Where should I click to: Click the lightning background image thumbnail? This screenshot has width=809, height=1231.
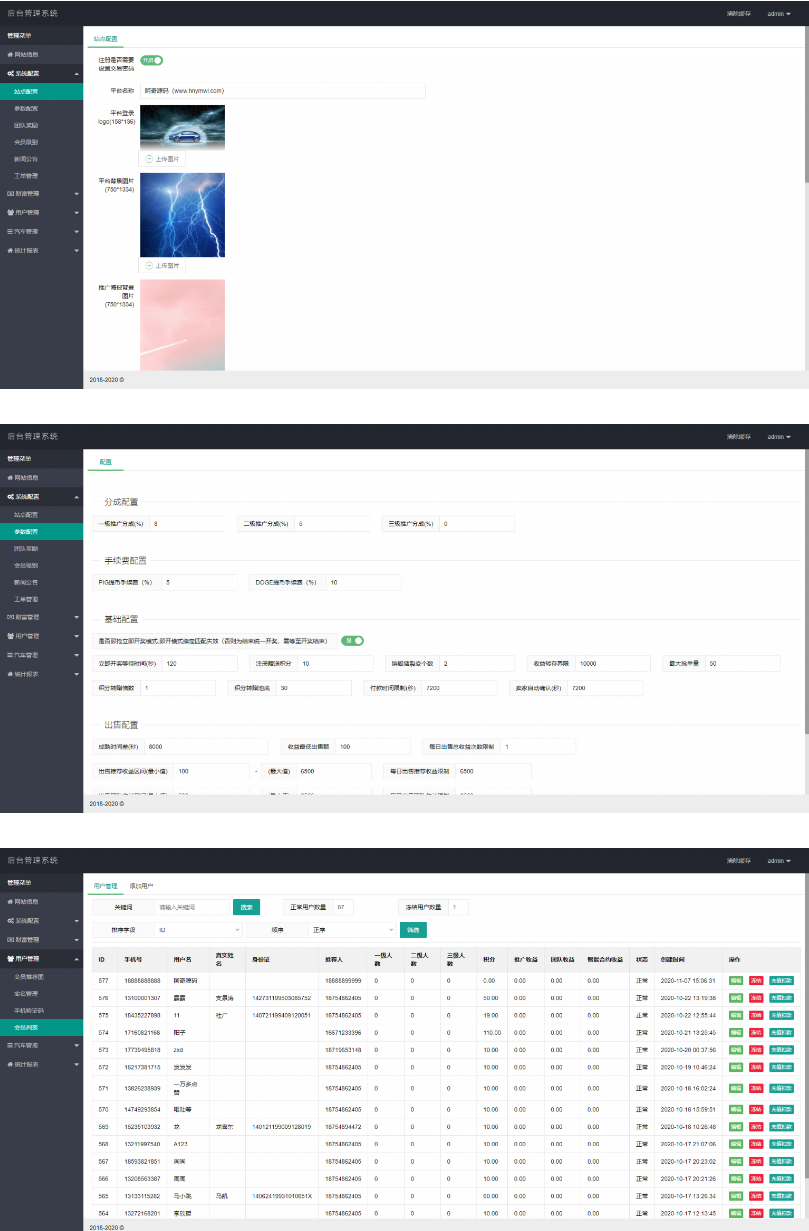(182, 215)
